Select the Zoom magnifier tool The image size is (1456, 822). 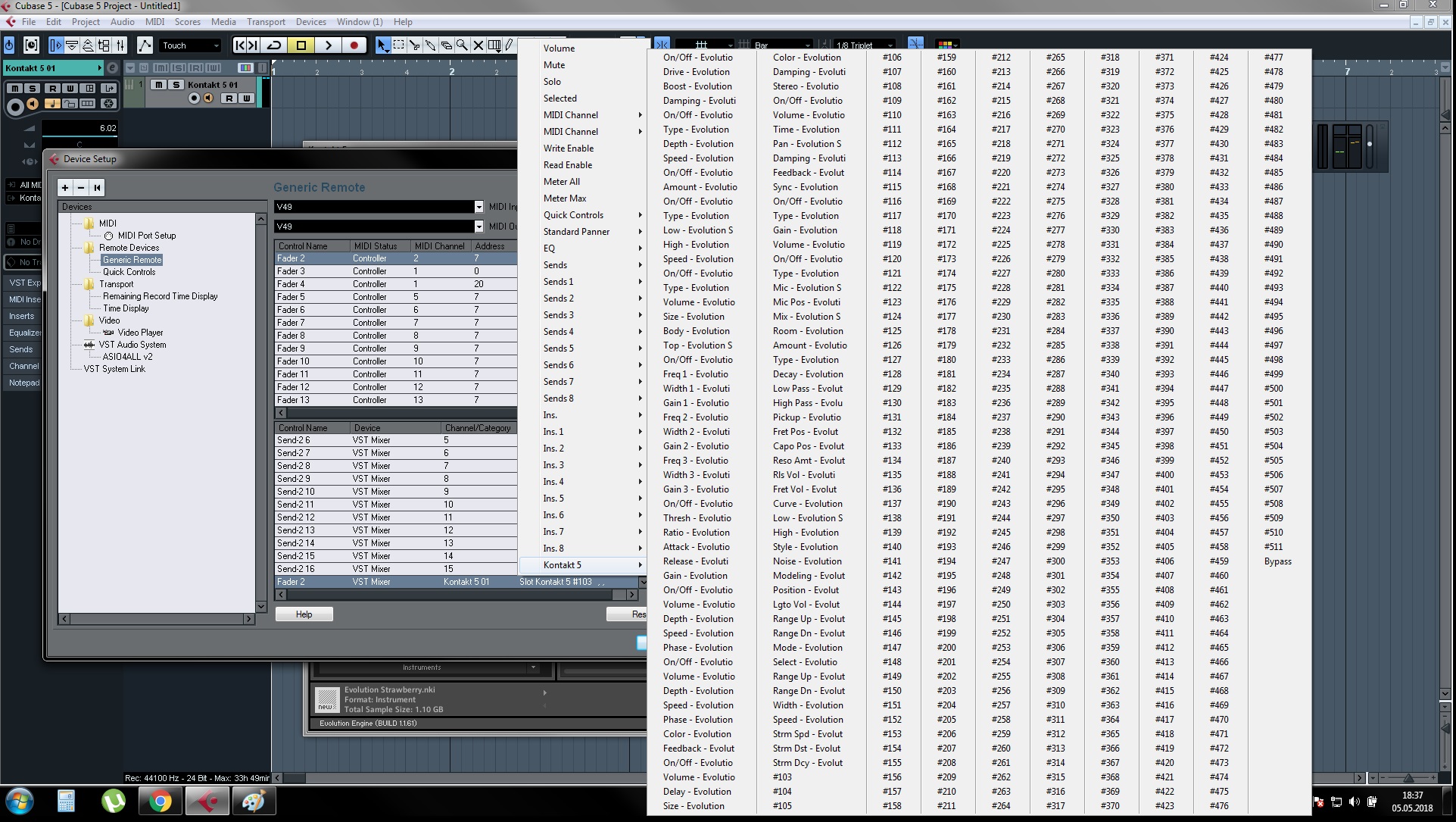tap(462, 45)
